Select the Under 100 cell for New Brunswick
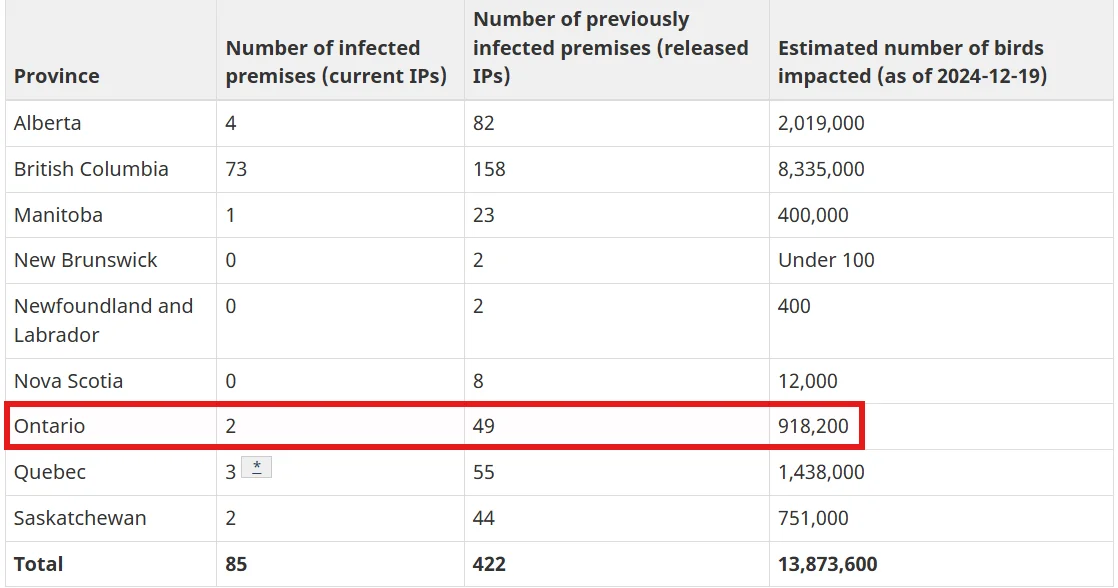This screenshot has height=588, width=1118. (x=826, y=260)
